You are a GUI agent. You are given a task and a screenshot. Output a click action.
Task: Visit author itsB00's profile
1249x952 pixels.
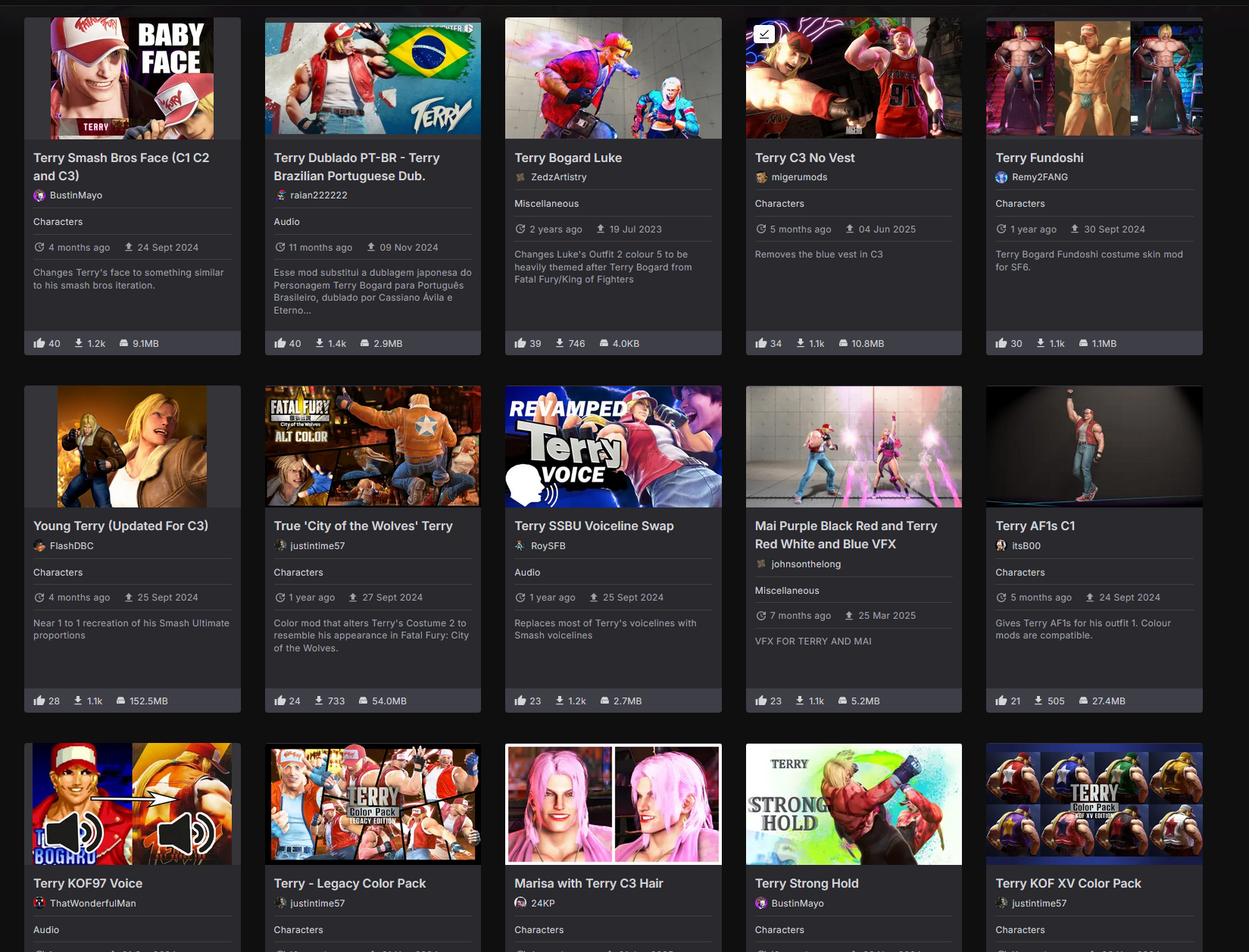1026,546
